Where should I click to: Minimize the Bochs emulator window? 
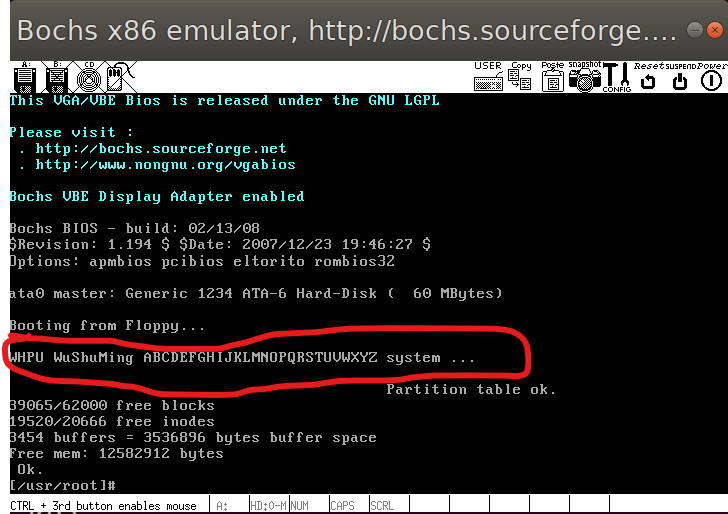pos(695,31)
